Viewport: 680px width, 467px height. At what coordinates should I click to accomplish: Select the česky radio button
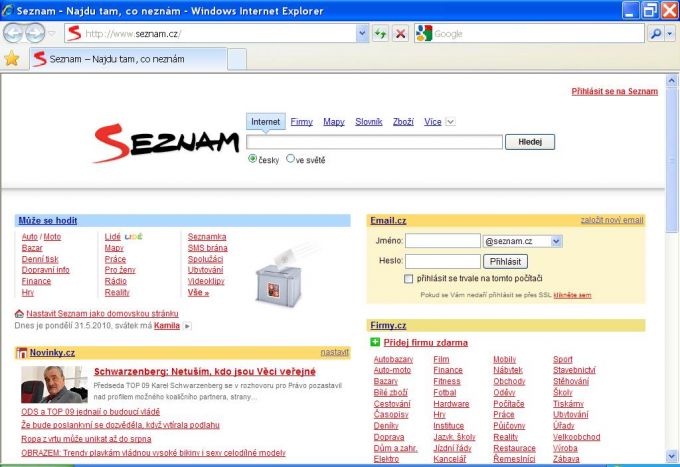click(x=252, y=159)
